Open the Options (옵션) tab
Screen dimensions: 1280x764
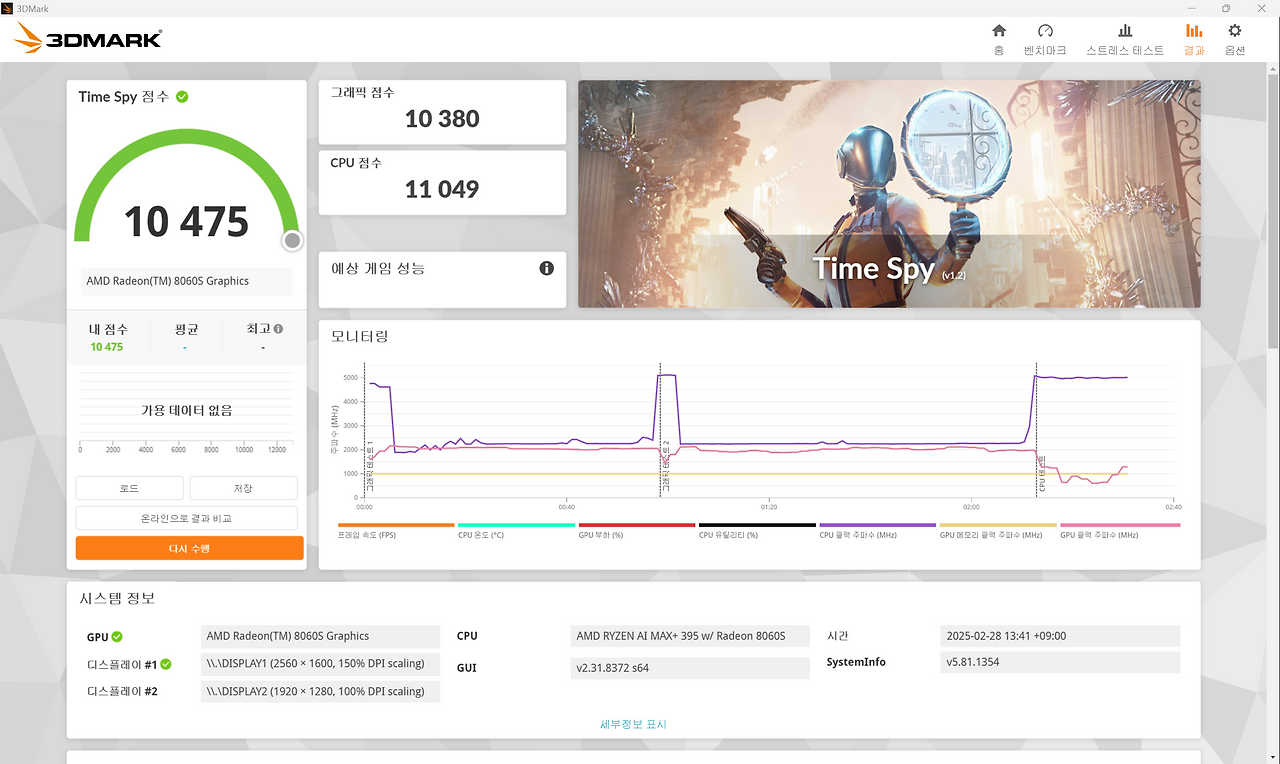[1235, 38]
